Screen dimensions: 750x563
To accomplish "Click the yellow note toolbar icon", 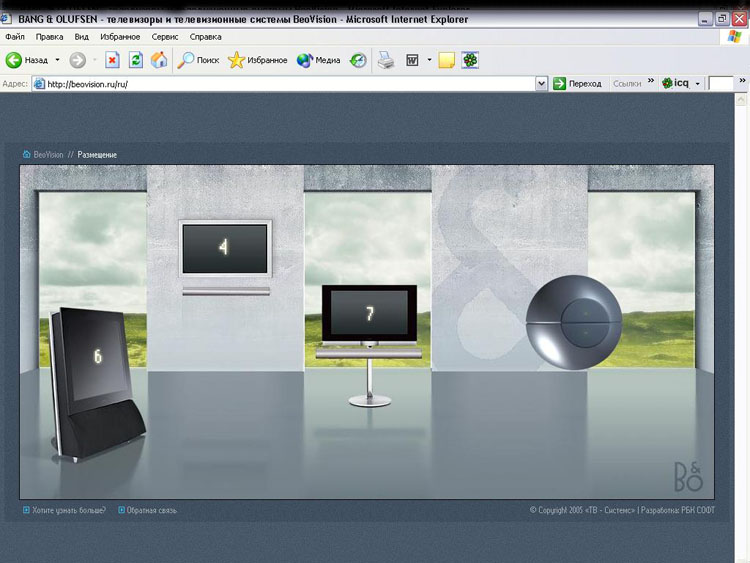I will point(446,60).
